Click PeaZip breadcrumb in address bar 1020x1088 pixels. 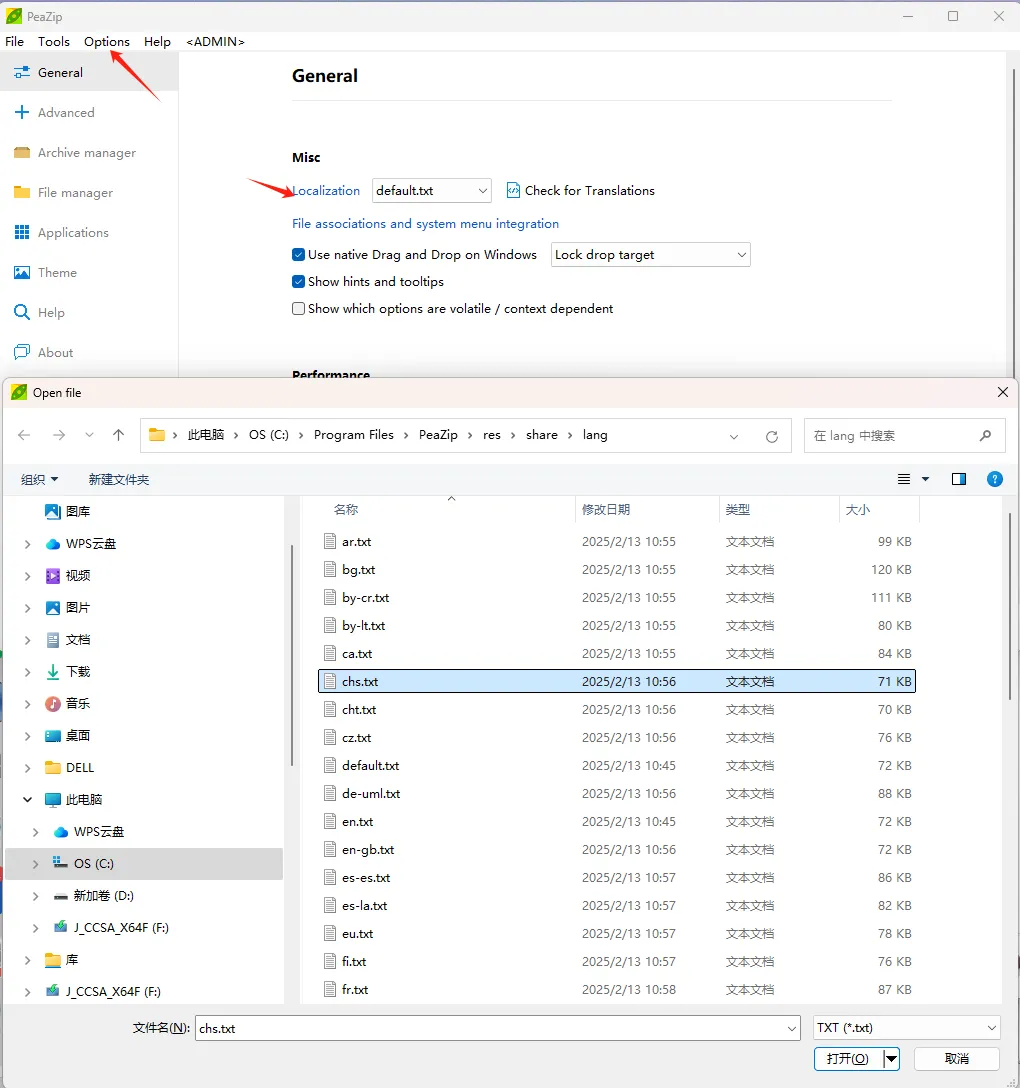439,435
